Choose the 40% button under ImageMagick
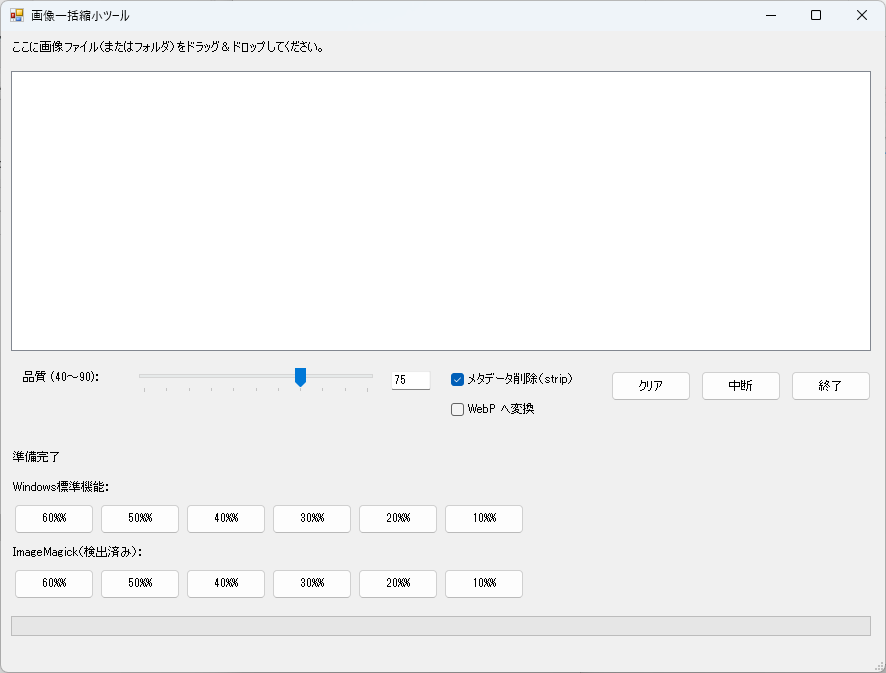This screenshot has width=886, height=673. [226, 583]
